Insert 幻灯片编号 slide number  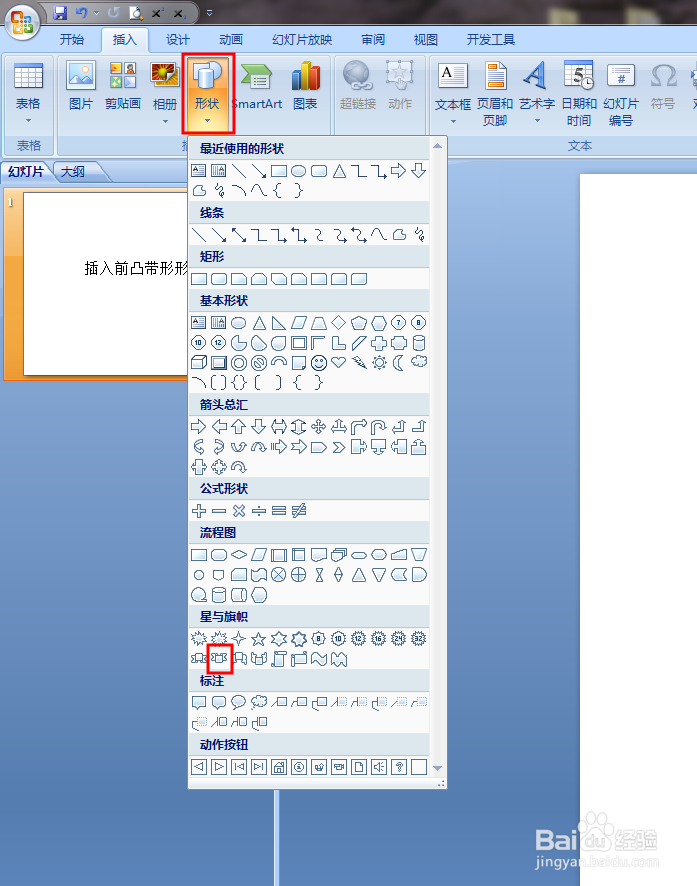coord(621,94)
